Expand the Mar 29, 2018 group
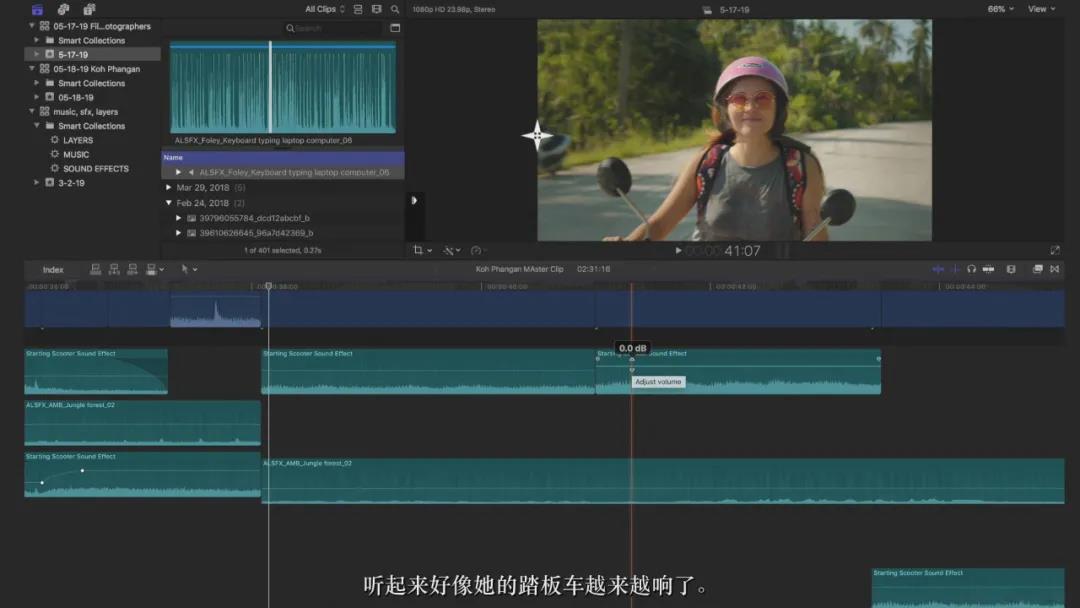The width and height of the screenshot is (1080, 608). [x=169, y=187]
